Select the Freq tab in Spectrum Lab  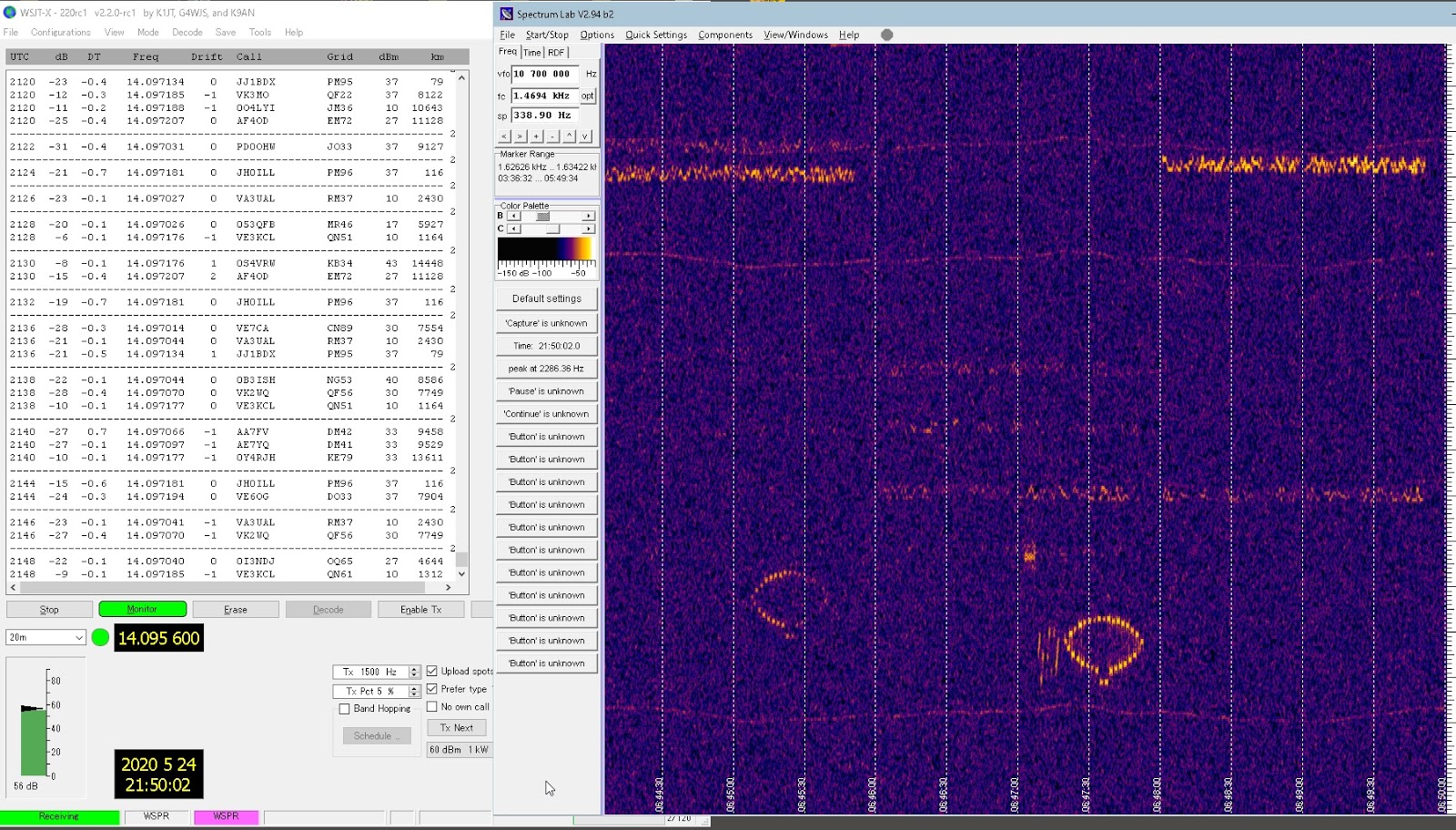coord(508,52)
